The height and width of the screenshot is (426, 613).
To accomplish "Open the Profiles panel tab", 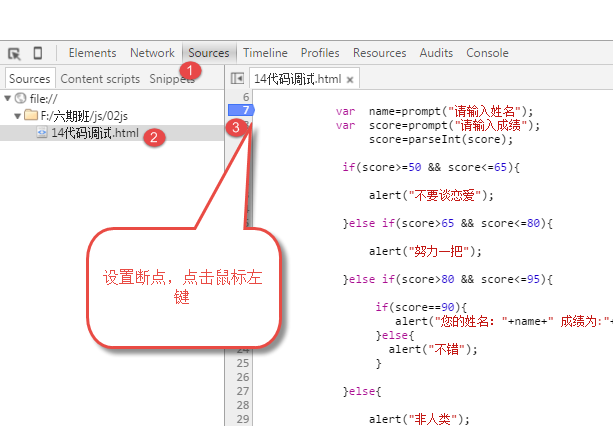I will click(x=320, y=53).
